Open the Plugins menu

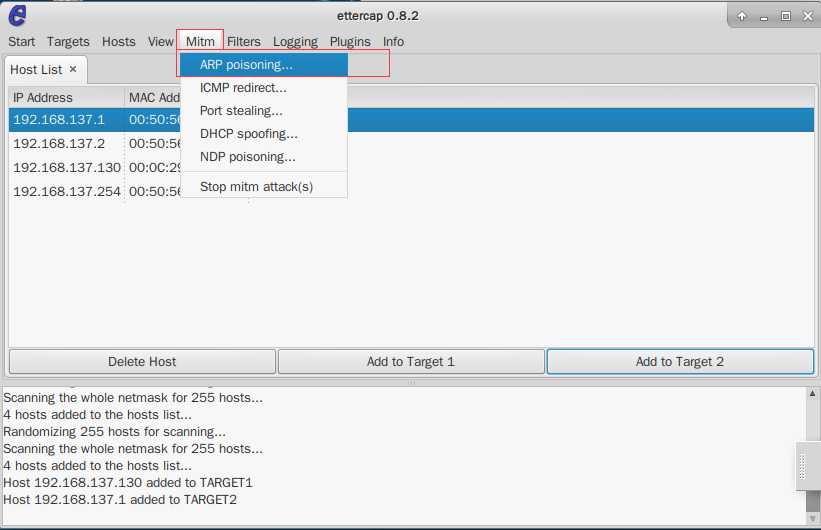point(350,41)
